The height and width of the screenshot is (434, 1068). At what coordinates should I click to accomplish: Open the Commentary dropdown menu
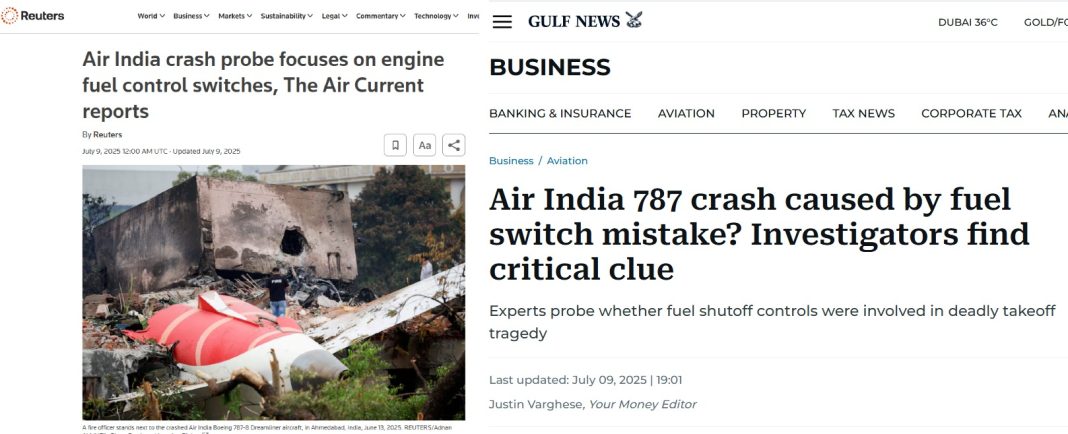pyautogui.click(x=381, y=16)
